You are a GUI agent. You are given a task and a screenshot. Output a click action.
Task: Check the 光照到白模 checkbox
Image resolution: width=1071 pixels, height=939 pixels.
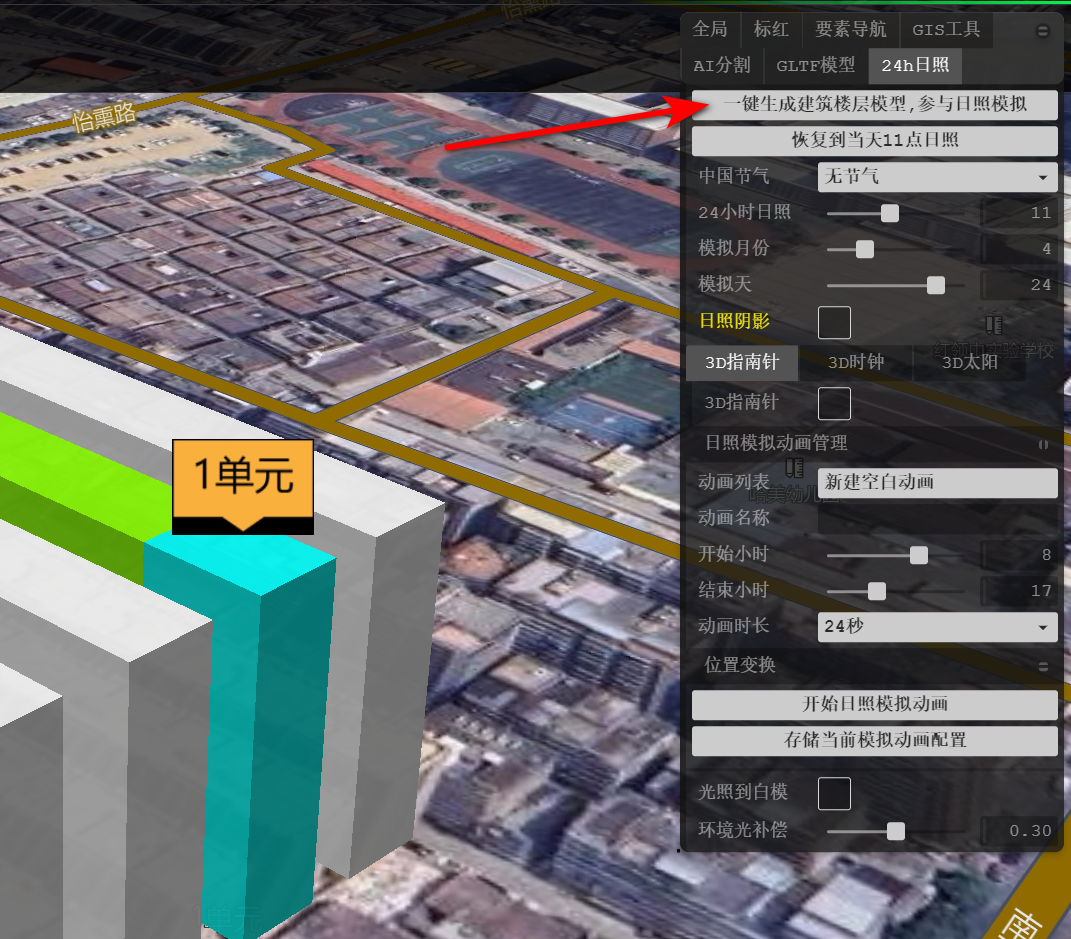click(835, 793)
